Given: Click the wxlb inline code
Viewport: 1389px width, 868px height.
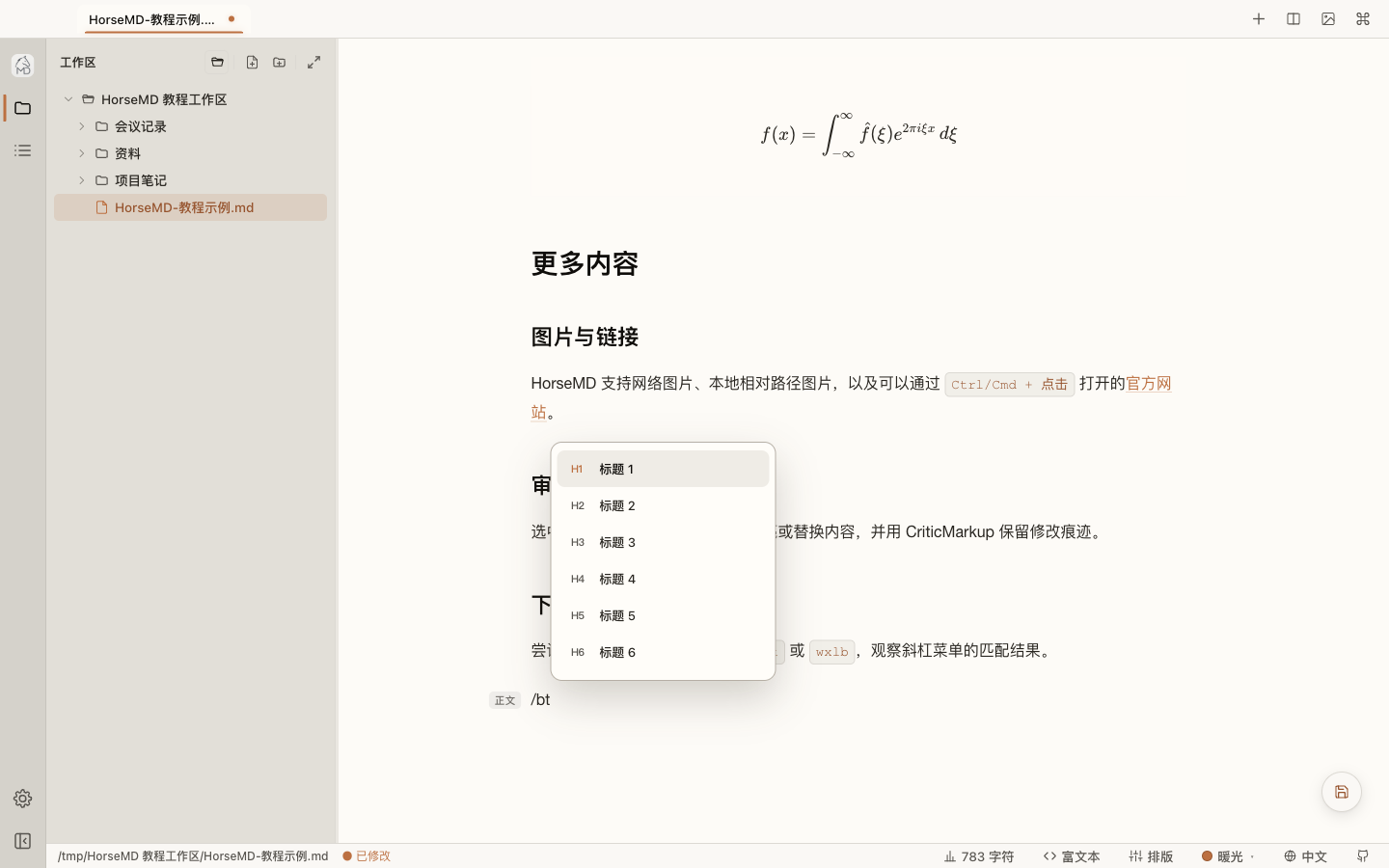Looking at the screenshot, I should click(831, 652).
